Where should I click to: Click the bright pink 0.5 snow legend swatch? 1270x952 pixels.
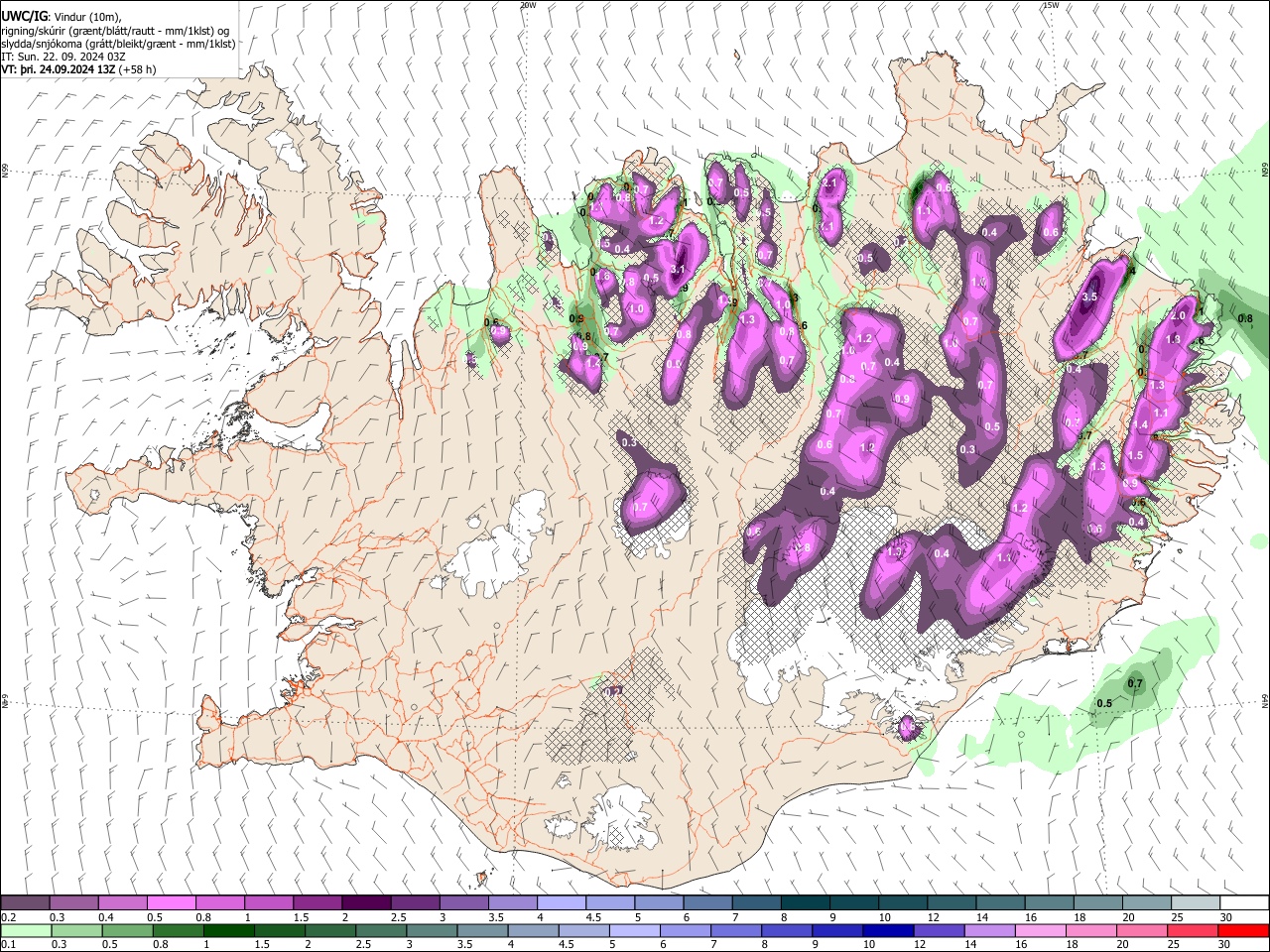tap(171, 902)
